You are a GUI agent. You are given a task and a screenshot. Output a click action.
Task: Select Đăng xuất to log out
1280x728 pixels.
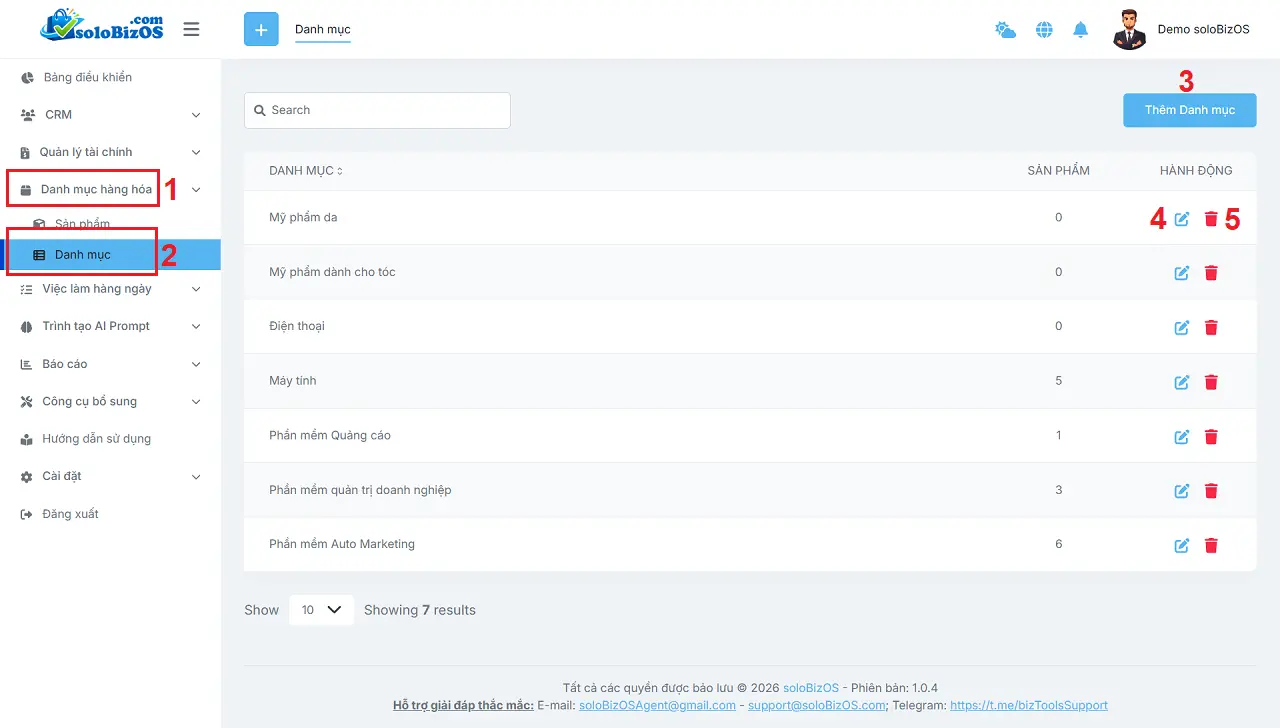(70, 514)
